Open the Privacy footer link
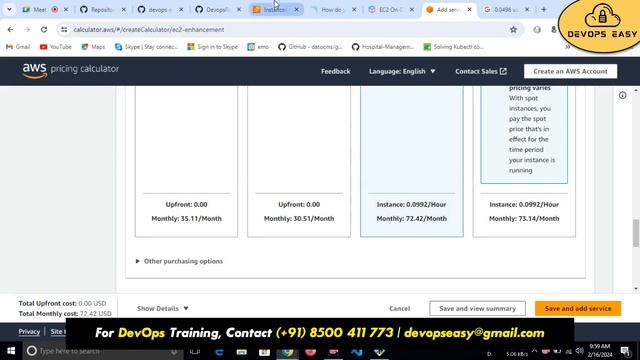This screenshot has height=360, width=640. (29, 331)
